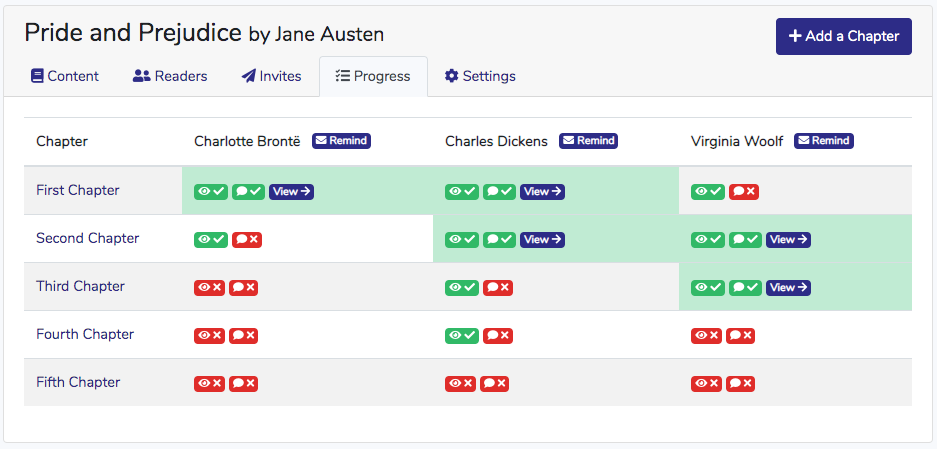Click Charlotte Brontë's Second Chapter red comment badge
This screenshot has width=937, height=449.
(x=246, y=239)
